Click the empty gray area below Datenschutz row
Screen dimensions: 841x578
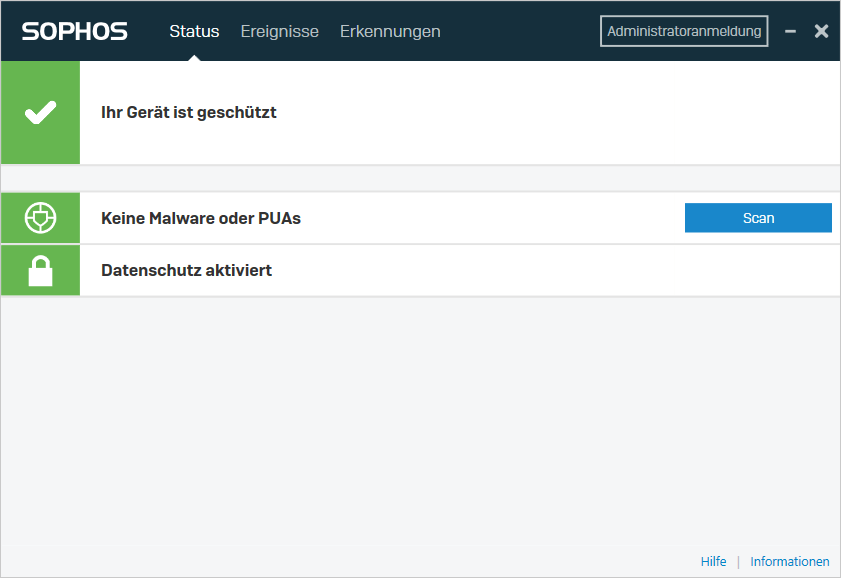(x=420, y=420)
